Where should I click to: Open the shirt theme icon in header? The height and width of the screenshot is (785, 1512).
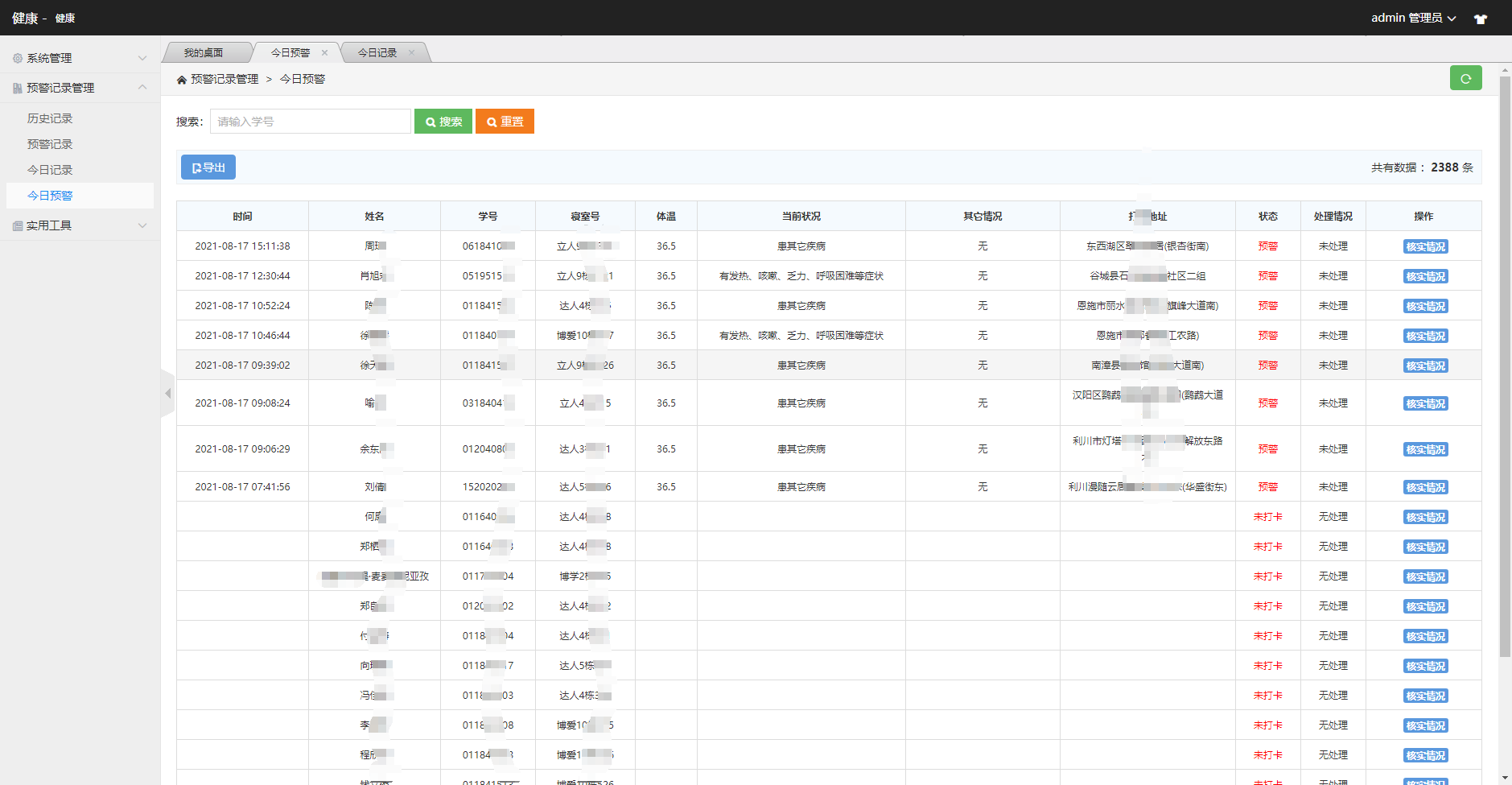[1481, 19]
